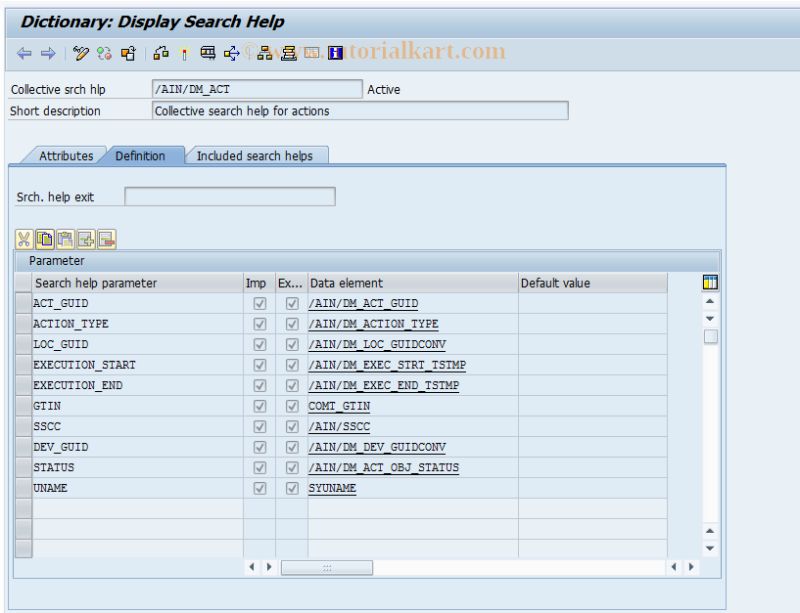Viewport: 800px width, 613px height.
Task: Toggle the Ex checkbox for STATUS parameter
Action: pos(290,468)
